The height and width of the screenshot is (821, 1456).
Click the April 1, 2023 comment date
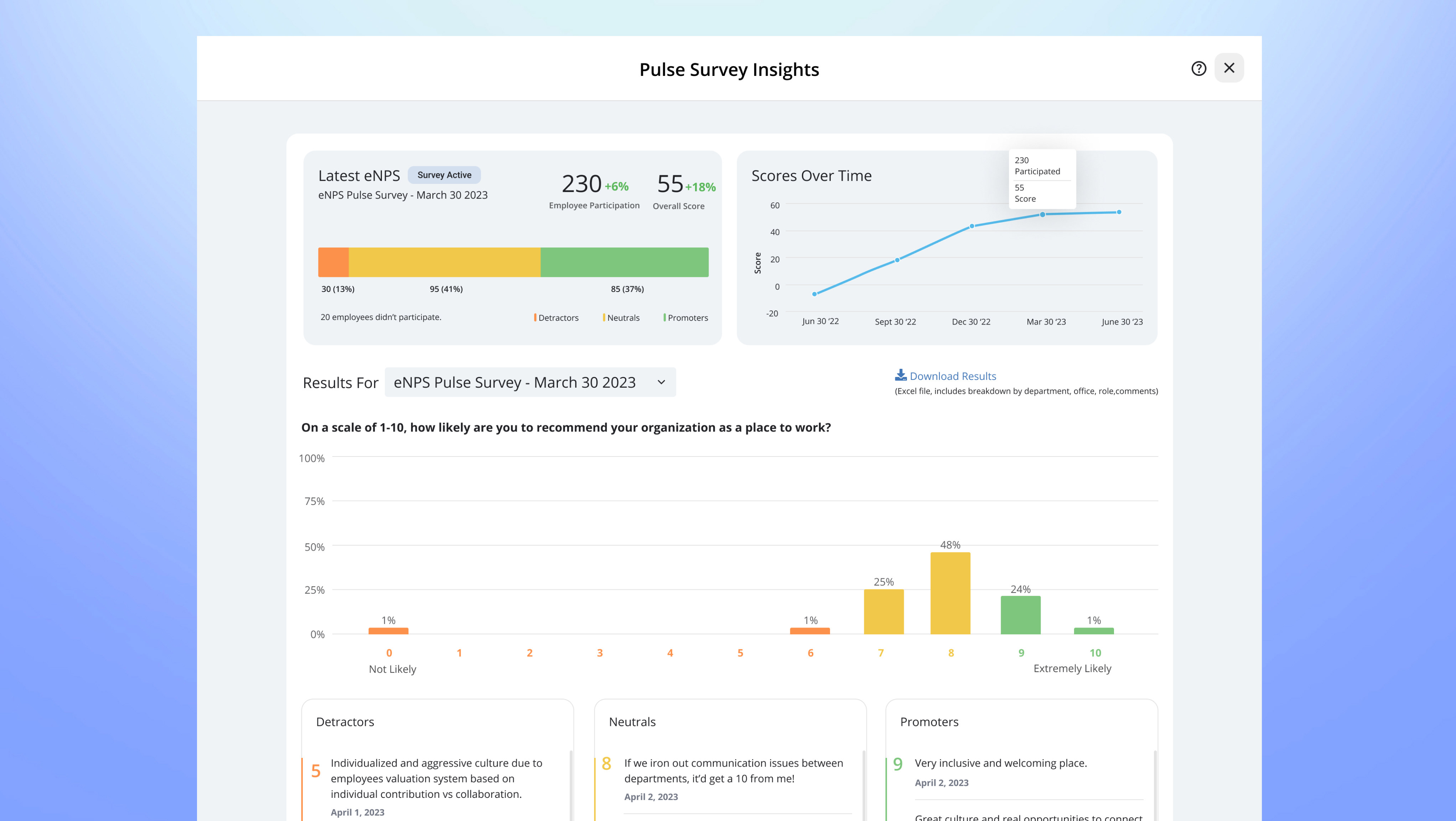click(357, 812)
